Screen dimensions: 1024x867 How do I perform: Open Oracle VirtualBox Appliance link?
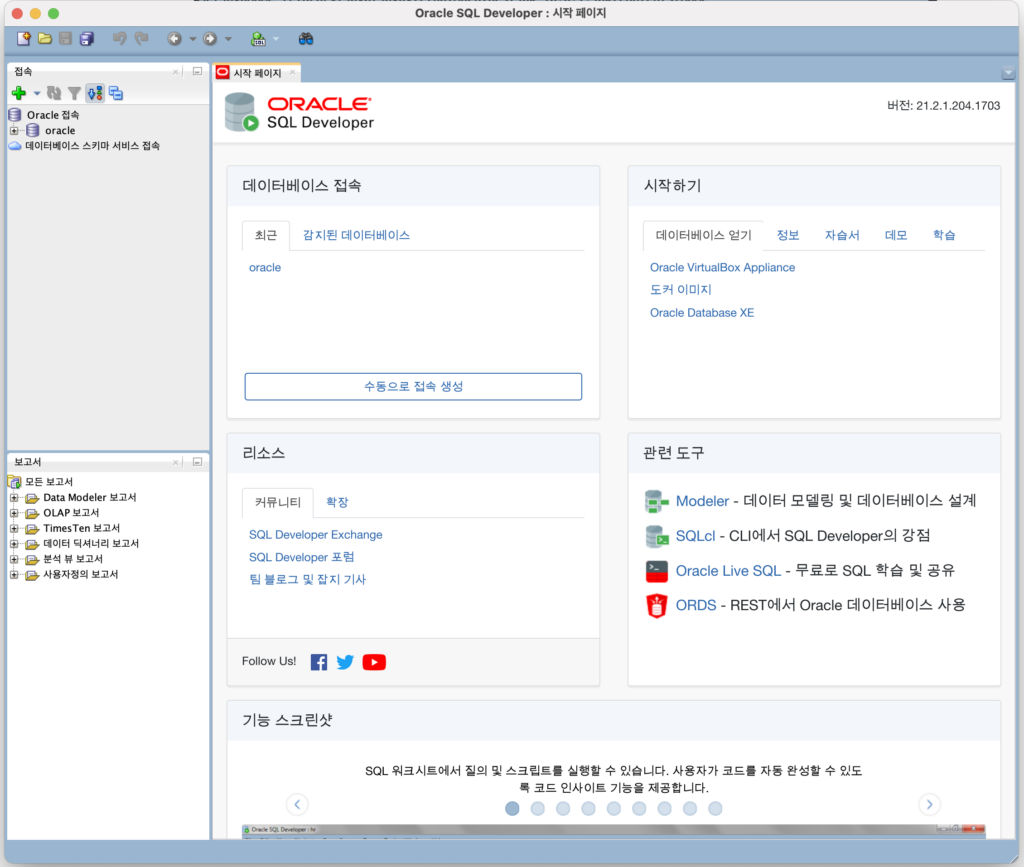722,268
